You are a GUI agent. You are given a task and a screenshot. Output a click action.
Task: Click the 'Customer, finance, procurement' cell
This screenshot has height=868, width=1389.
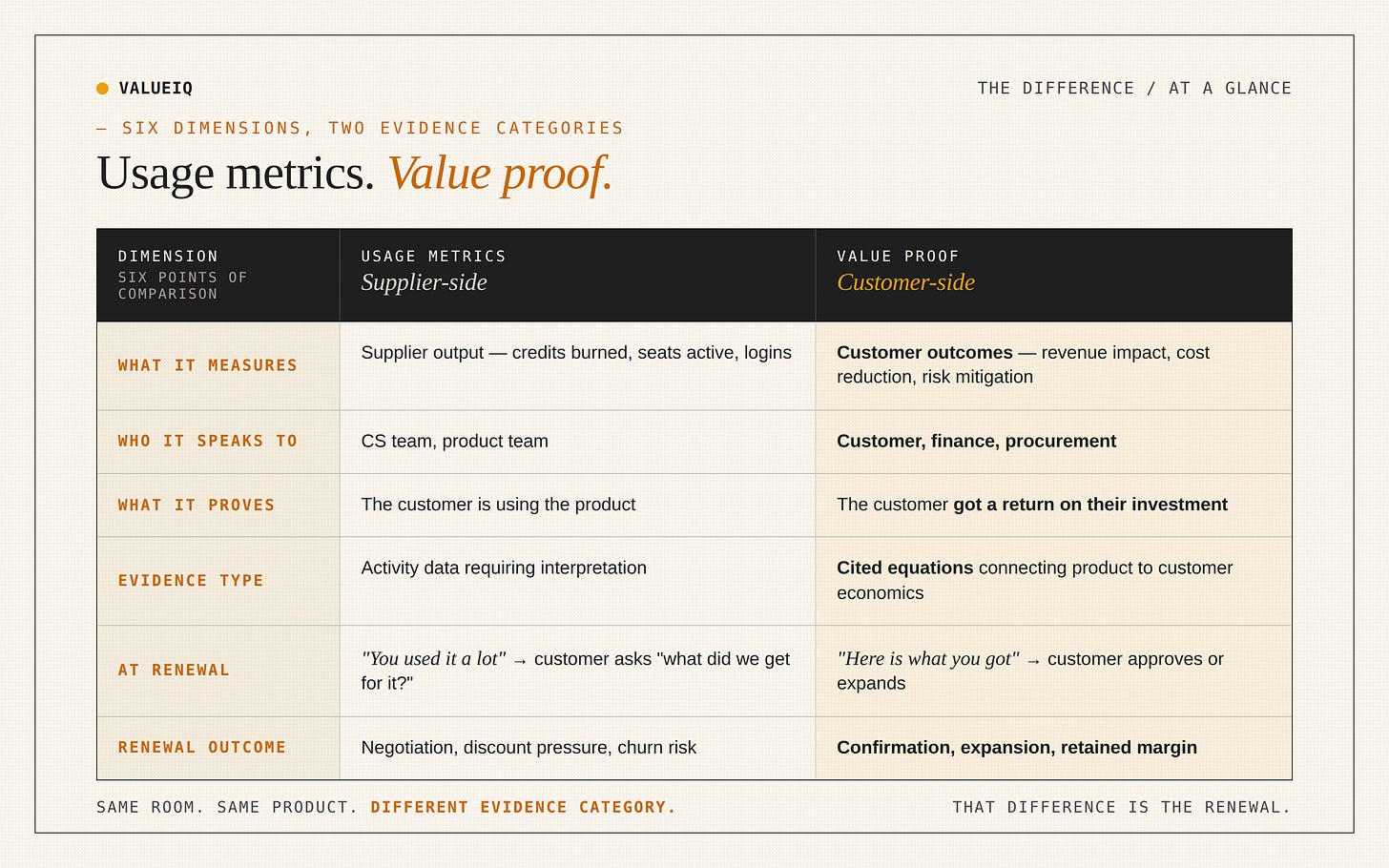pos(1054,442)
